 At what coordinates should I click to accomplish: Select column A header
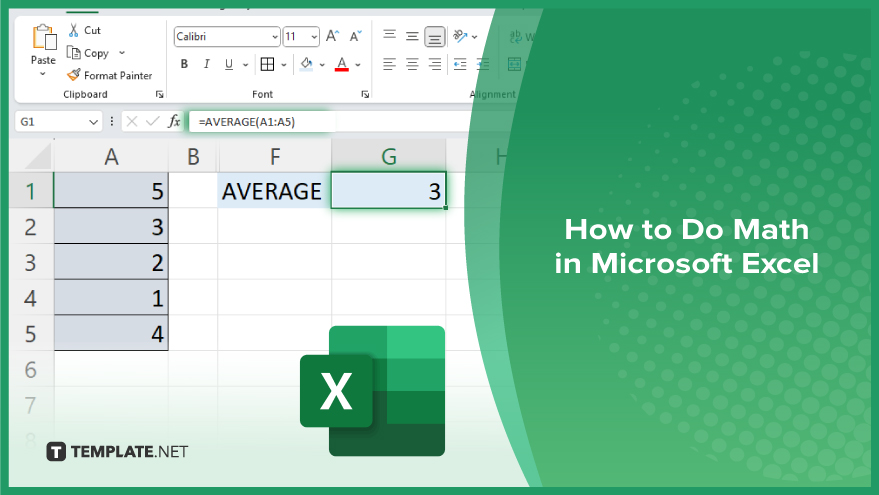(111, 156)
